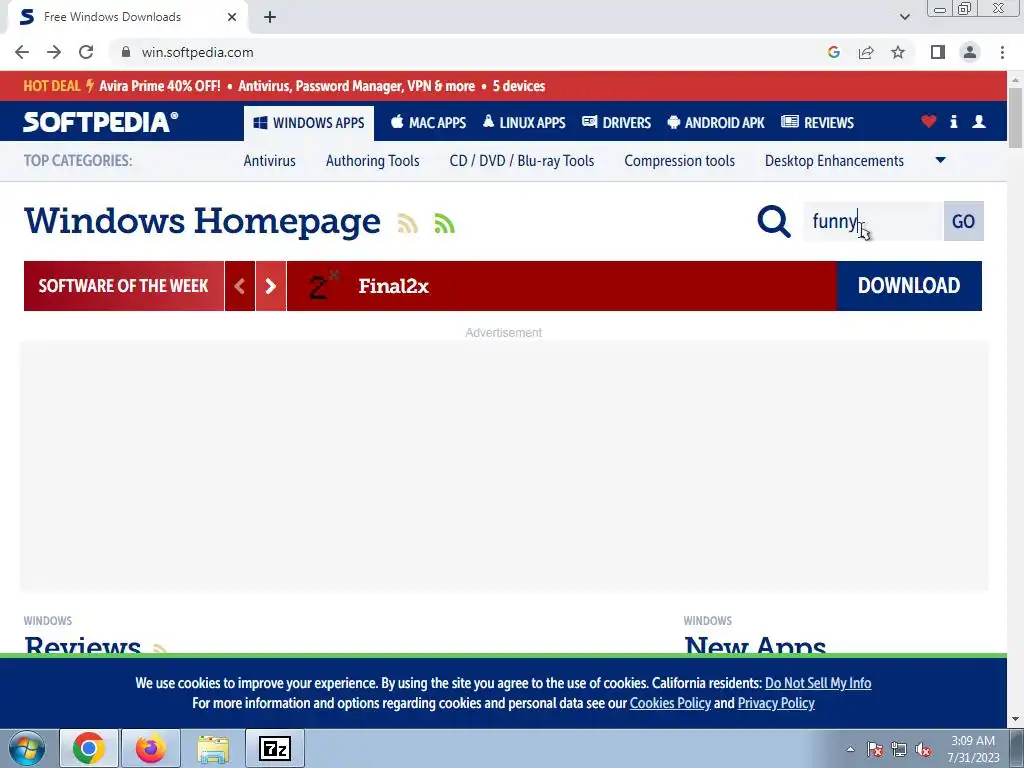Open the Android APK section
Viewport: 1024px width, 768px height.
coord(716,123)
